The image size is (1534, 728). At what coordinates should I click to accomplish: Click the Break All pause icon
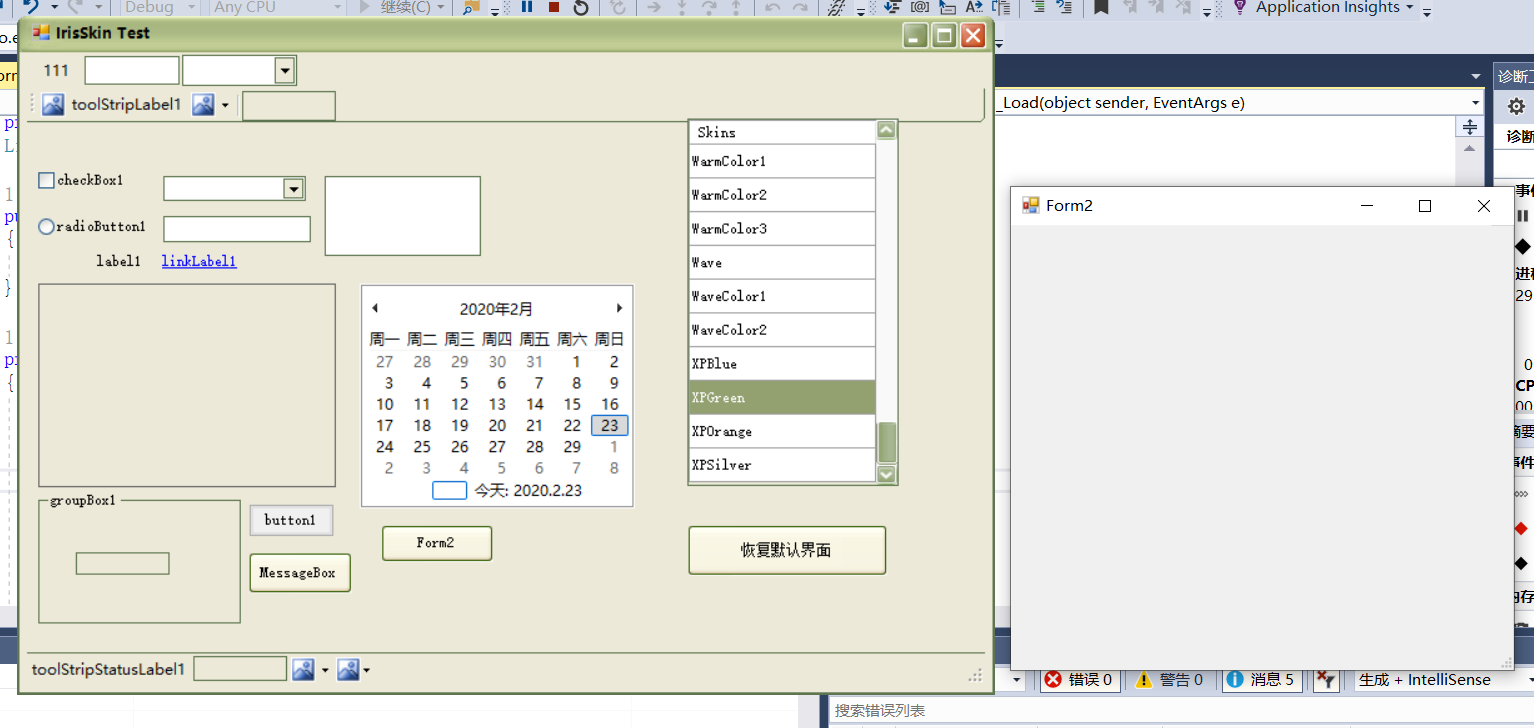tap(527, 9)
